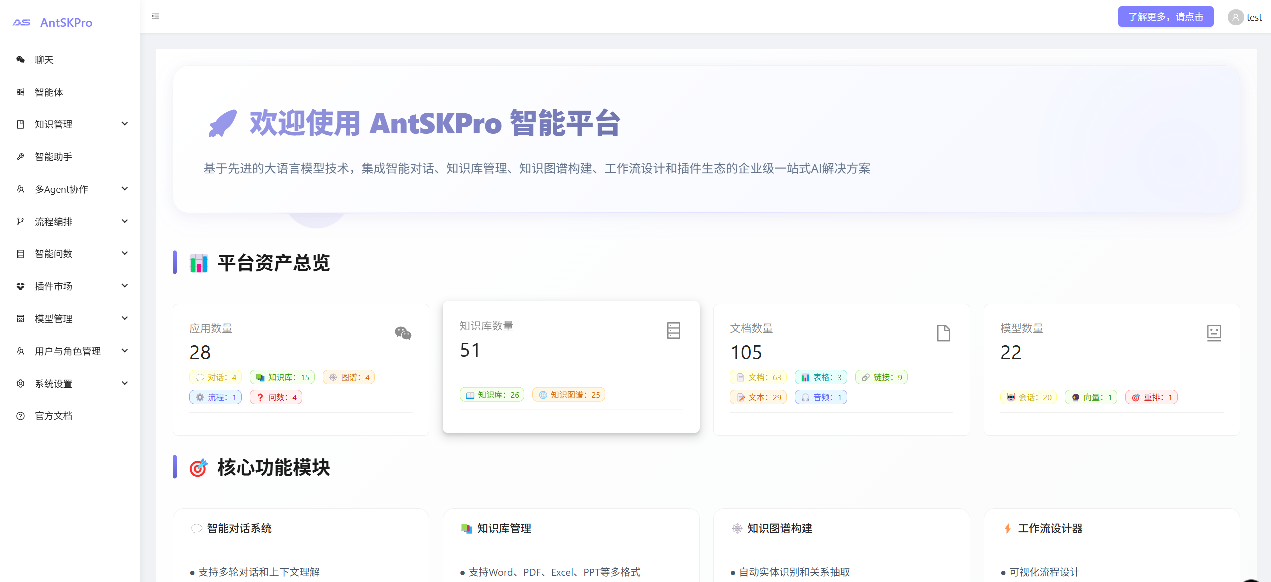This screenshot has width=1271, height=582.
Task: Click the 了解更多，请点击 button
Action: tap(1165, 16)
